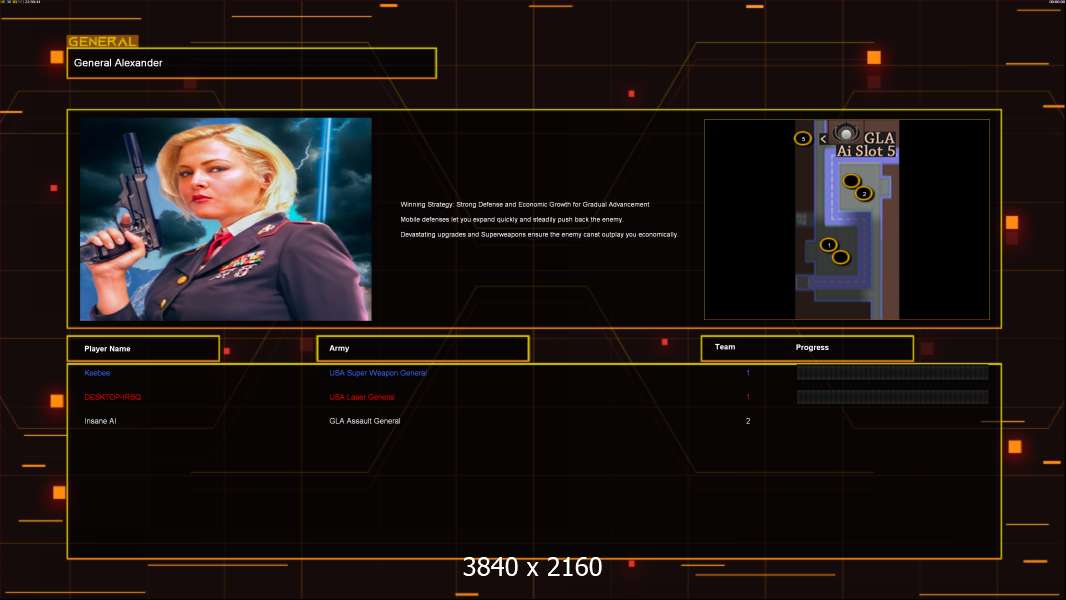Click start position marker 2 on the map
This screenshot has height=600, width=1066.
click(x=864, y=194)
